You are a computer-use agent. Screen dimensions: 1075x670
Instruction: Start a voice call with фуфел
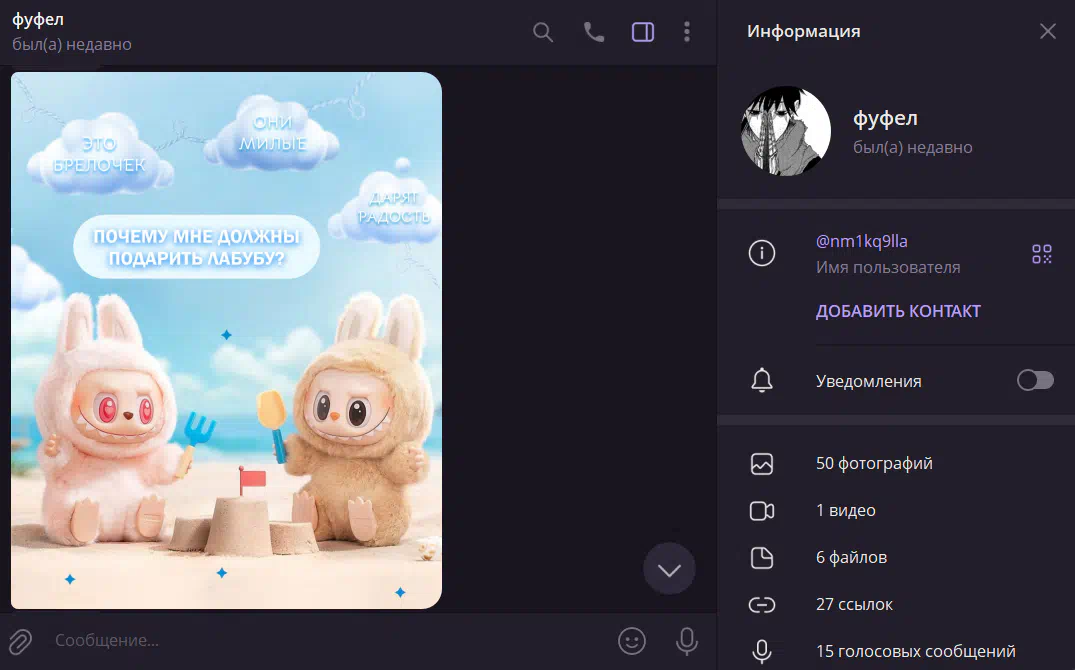pyautogui.click(x=594, y=32)
